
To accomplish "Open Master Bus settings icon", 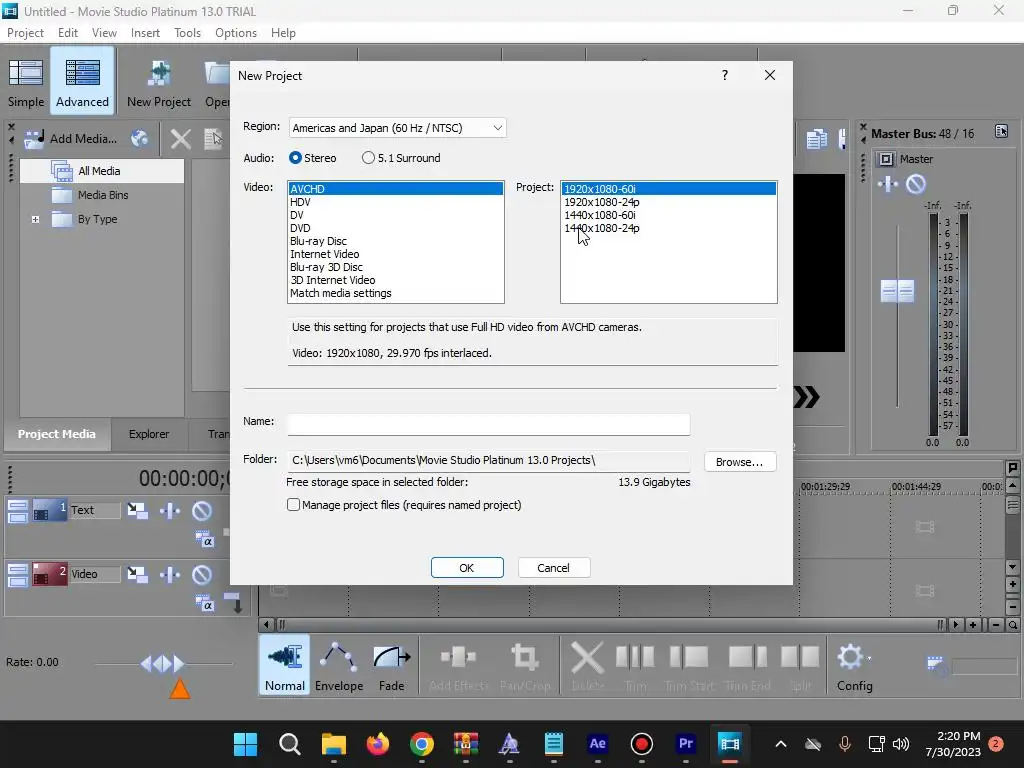I will [x=1001, y=131].
